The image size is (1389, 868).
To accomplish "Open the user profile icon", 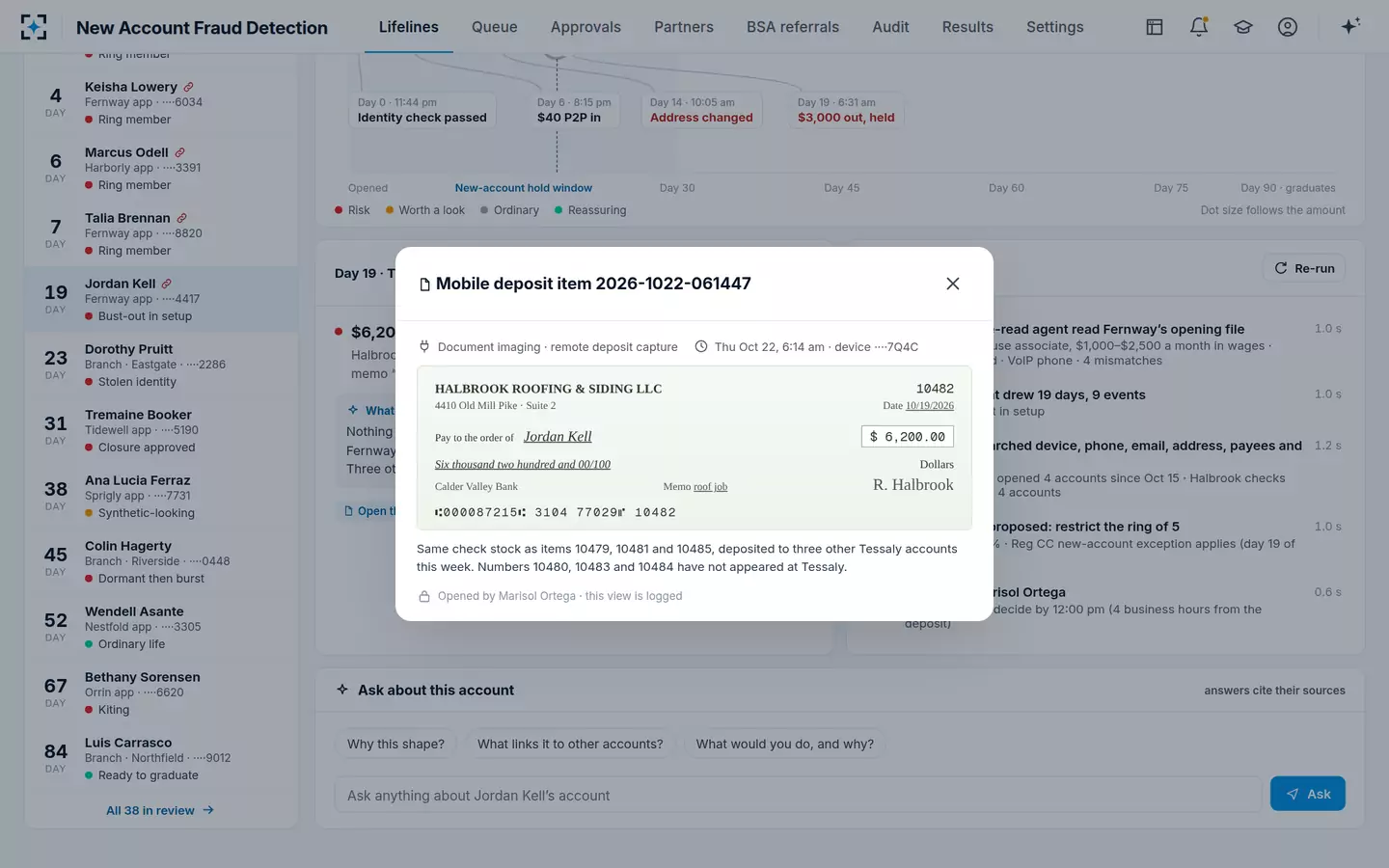I will point(1288,27).
